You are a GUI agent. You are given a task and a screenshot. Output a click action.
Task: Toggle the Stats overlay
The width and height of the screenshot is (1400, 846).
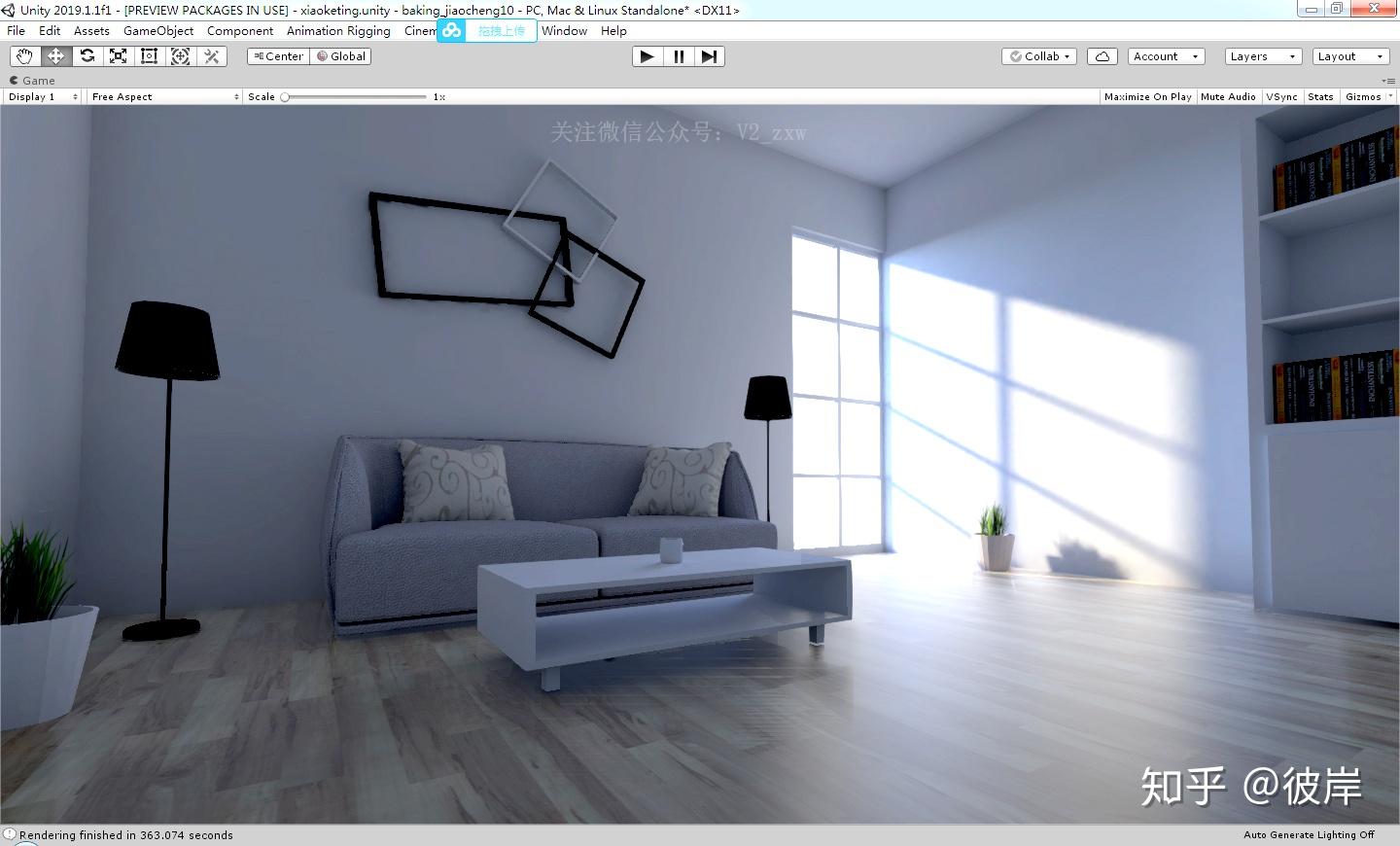pyautogui.click(x=1320, y=96)
